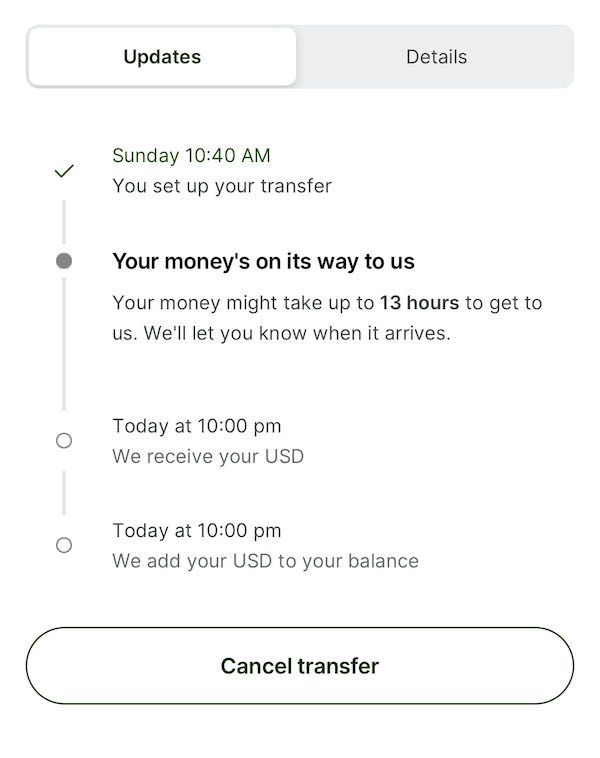The width and height of the screenshot is (600, 758).
Task: Click the timeline line below the green checkmark
Action: coord(64,220)
